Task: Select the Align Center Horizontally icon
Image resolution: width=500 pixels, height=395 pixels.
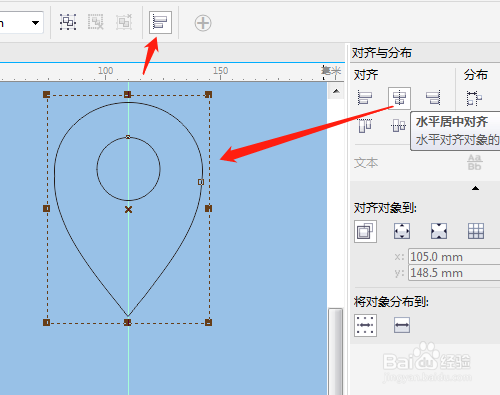Action: (399, 98)
